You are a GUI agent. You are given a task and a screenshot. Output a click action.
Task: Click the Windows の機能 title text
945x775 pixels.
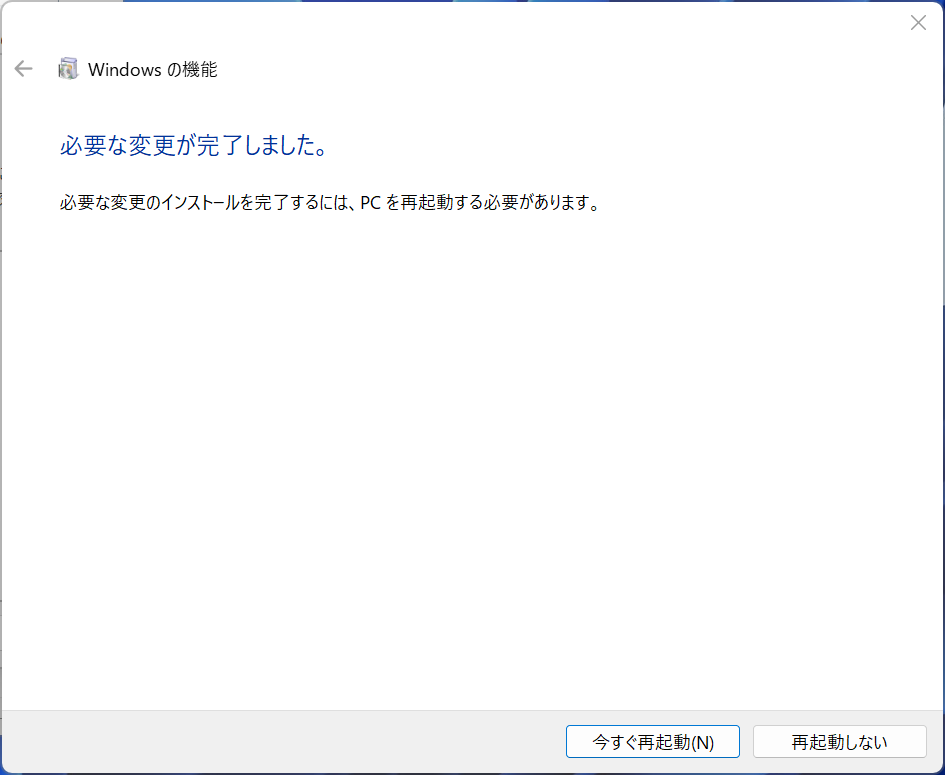click(x=152, y=70)
